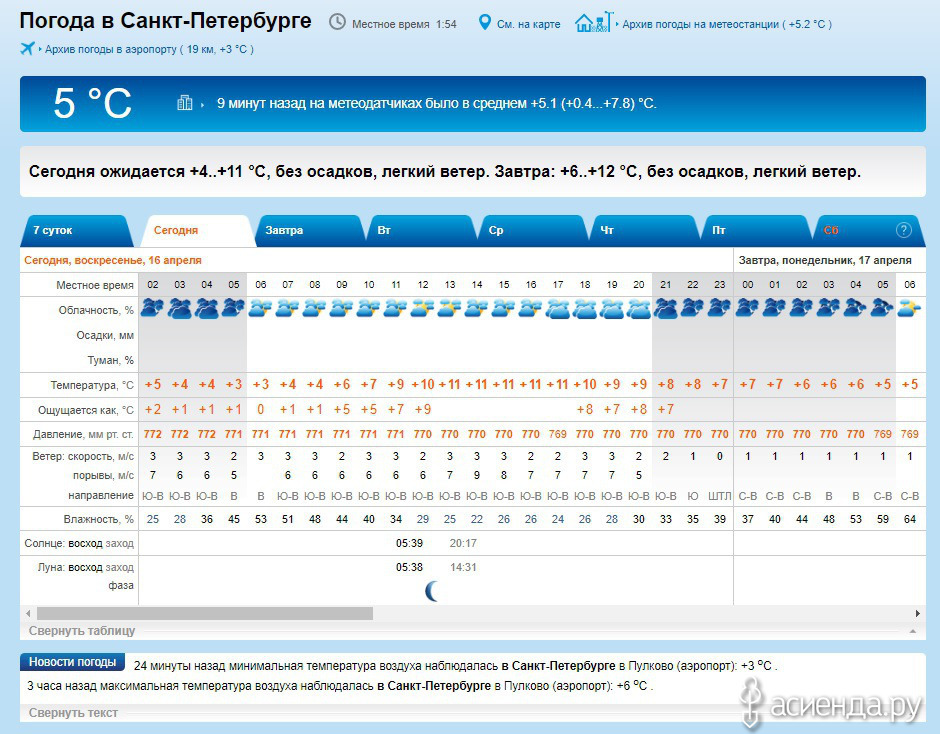940x734 pixels.
Task: Click the moon phase crescent icon
Action: pos(432,591)
